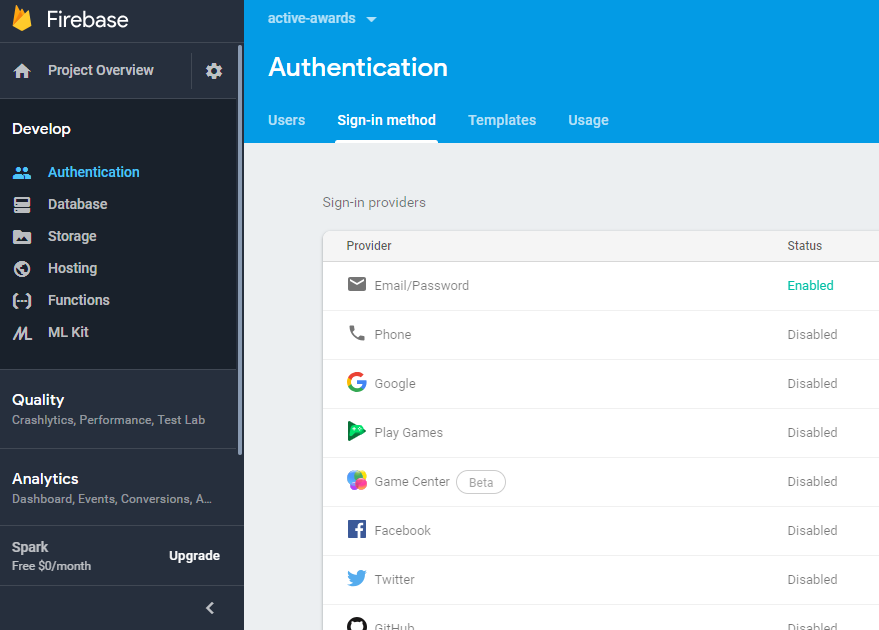The height and width of the screenshot is (630, 879).
Task: Open ML Kit via its icon
Action: (22, 333)
